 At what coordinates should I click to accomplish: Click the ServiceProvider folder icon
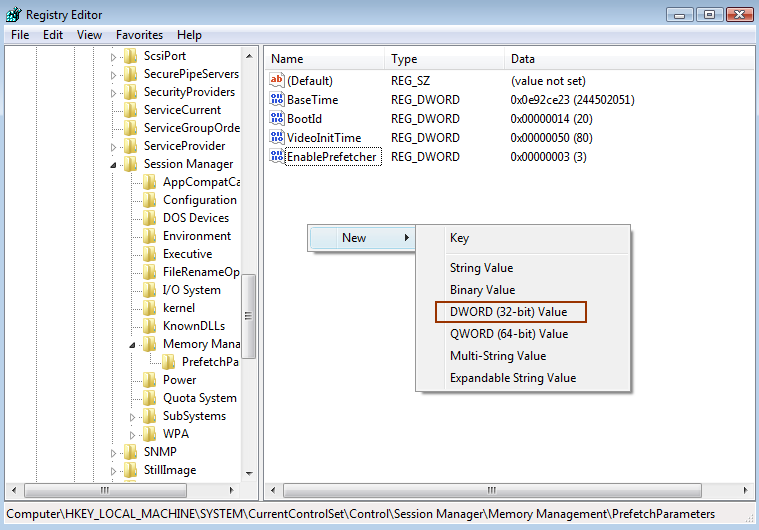pyautogui.click(x=130, y=146)
